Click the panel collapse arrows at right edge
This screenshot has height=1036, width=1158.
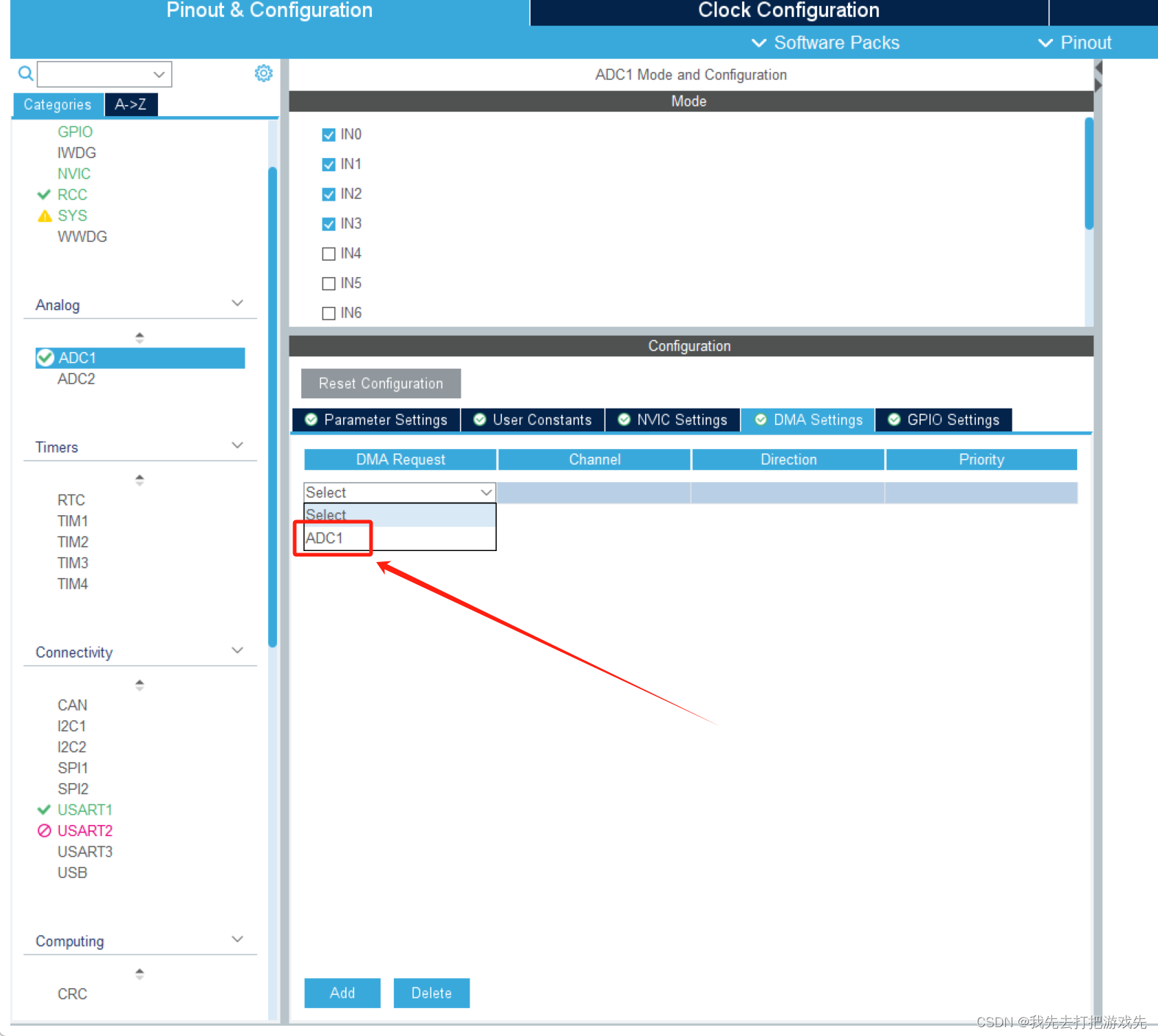pos(1098,76)
